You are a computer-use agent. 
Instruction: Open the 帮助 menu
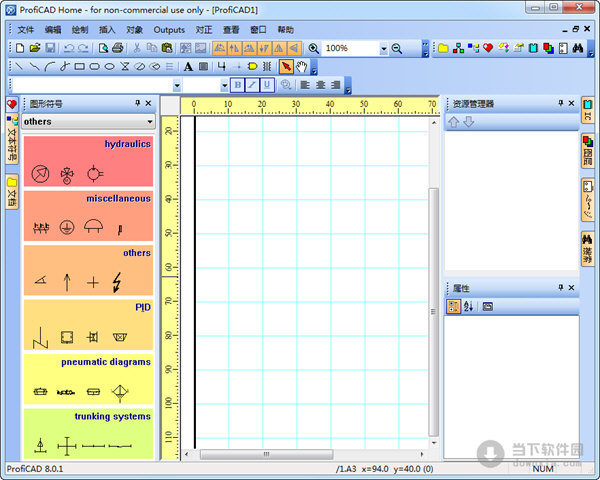[285, 30]
